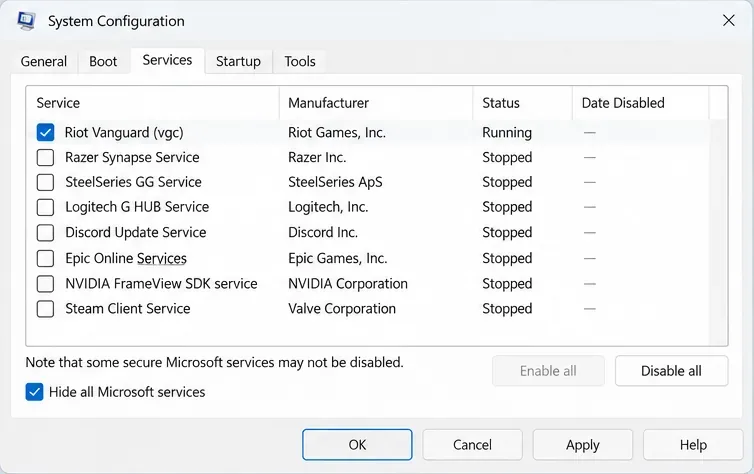Click the Riot Games, Inc. manufacturer cell
The image size is (754, 474).
[x=337, y=133]
